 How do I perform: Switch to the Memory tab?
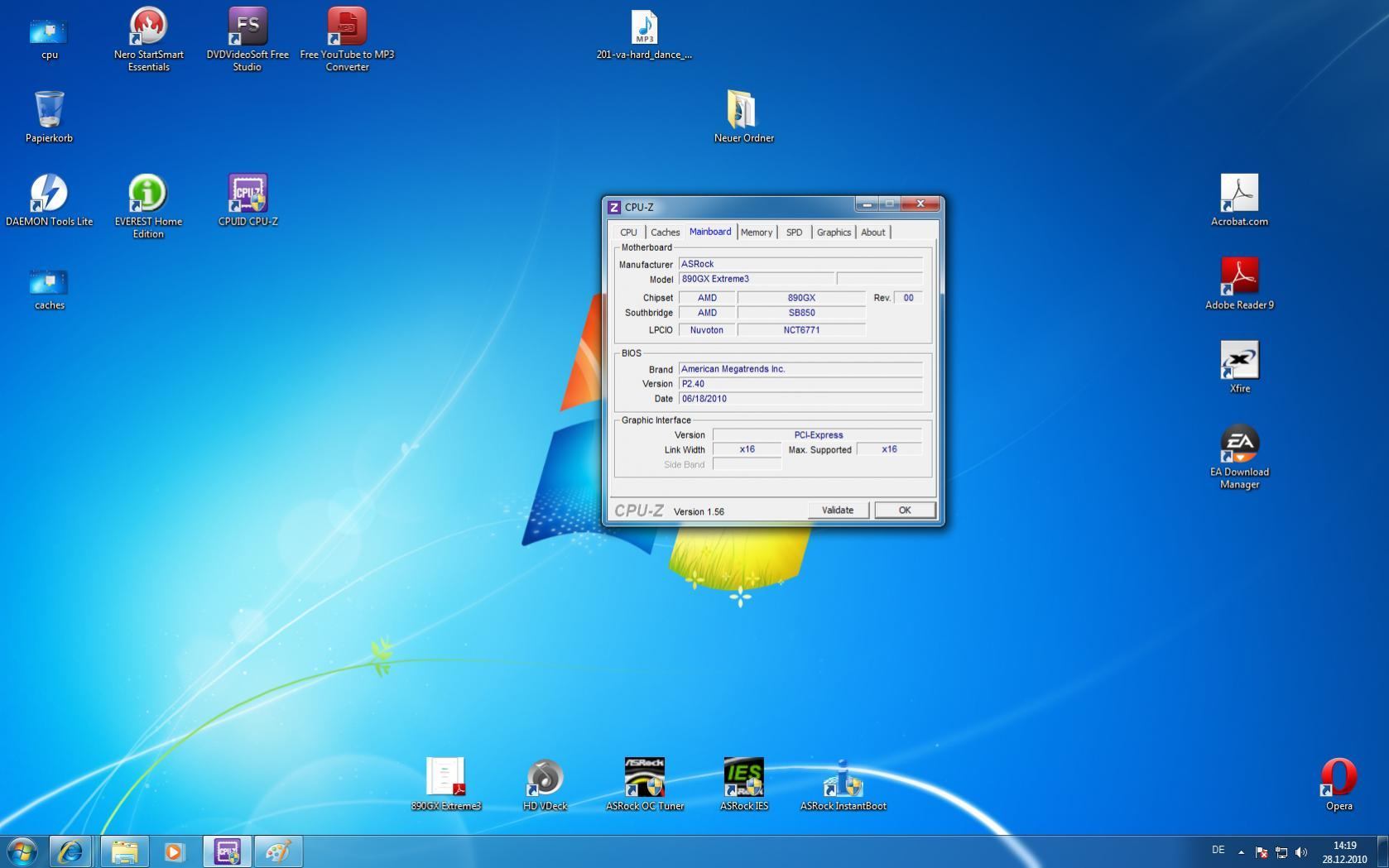(x=756, y=233)
